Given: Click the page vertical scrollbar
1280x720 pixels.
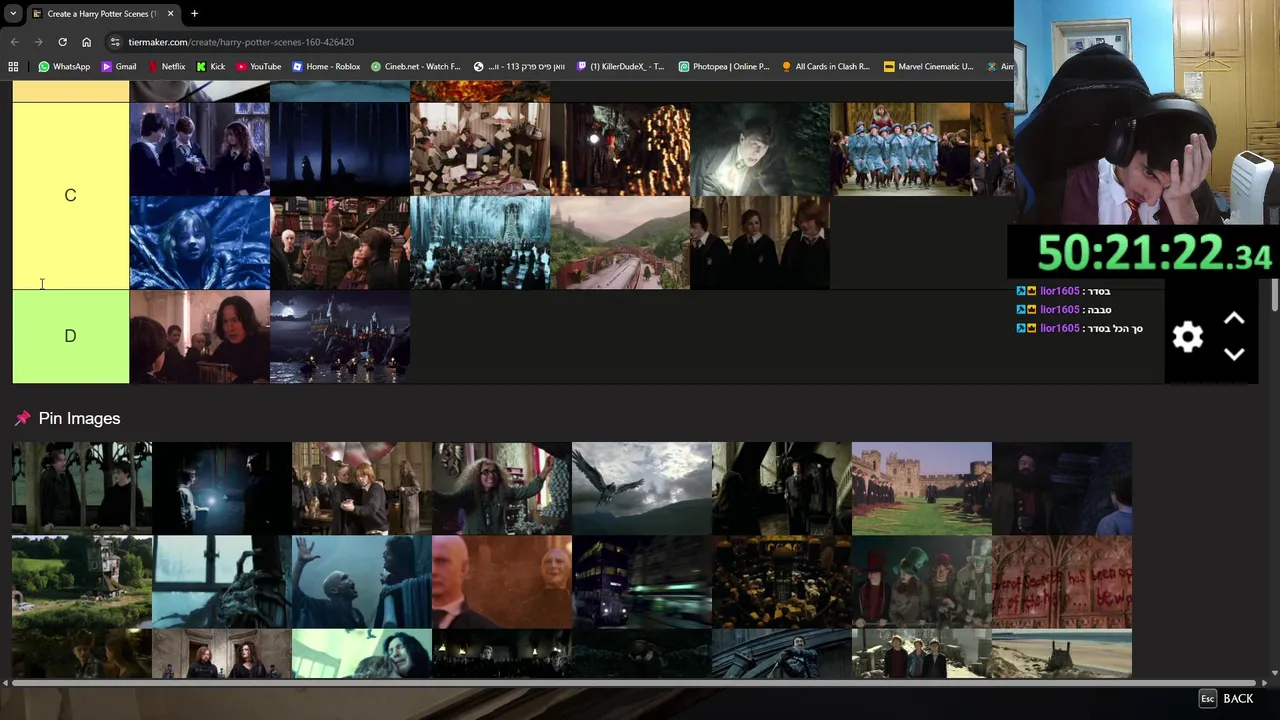Looking at the screenshot, I should pos(1274,296).
